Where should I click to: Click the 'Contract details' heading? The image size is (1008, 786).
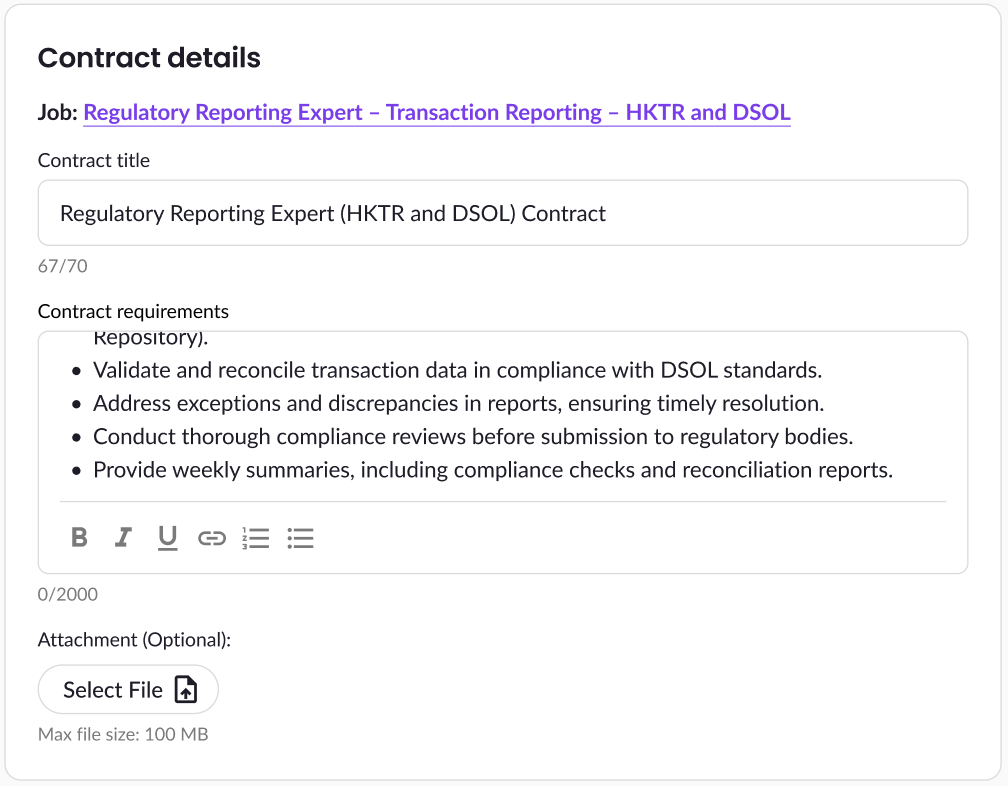(149, 58)
